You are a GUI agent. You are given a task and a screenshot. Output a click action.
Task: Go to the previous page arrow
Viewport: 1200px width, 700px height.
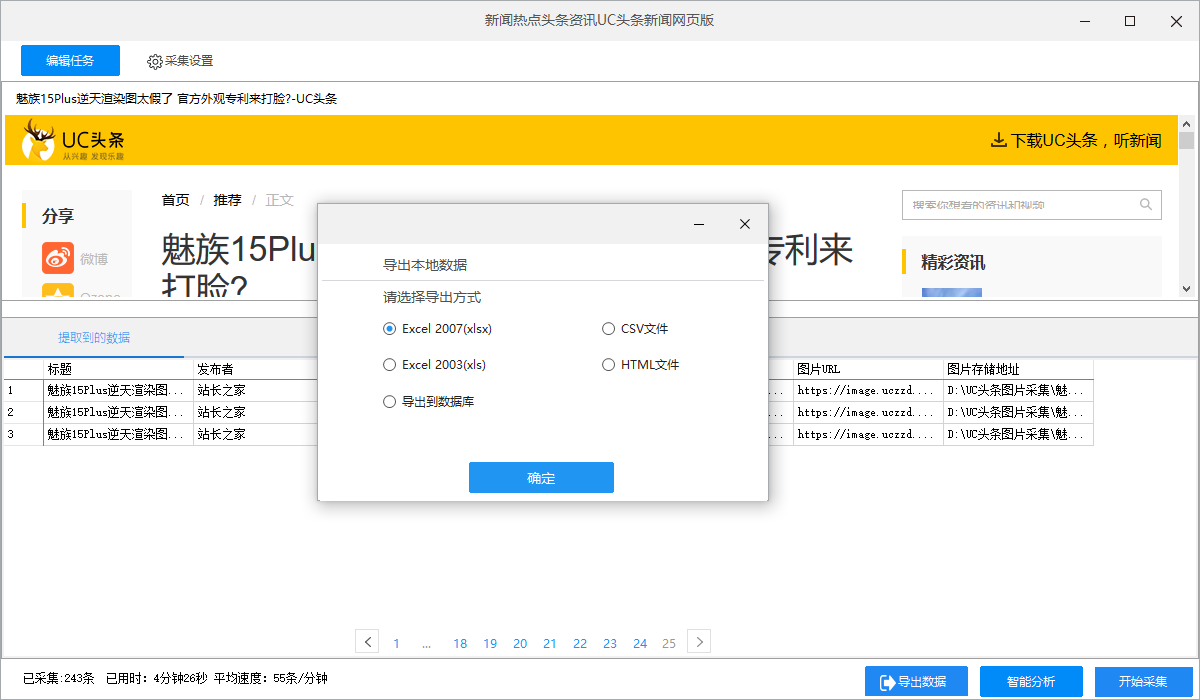coord(367,642)
